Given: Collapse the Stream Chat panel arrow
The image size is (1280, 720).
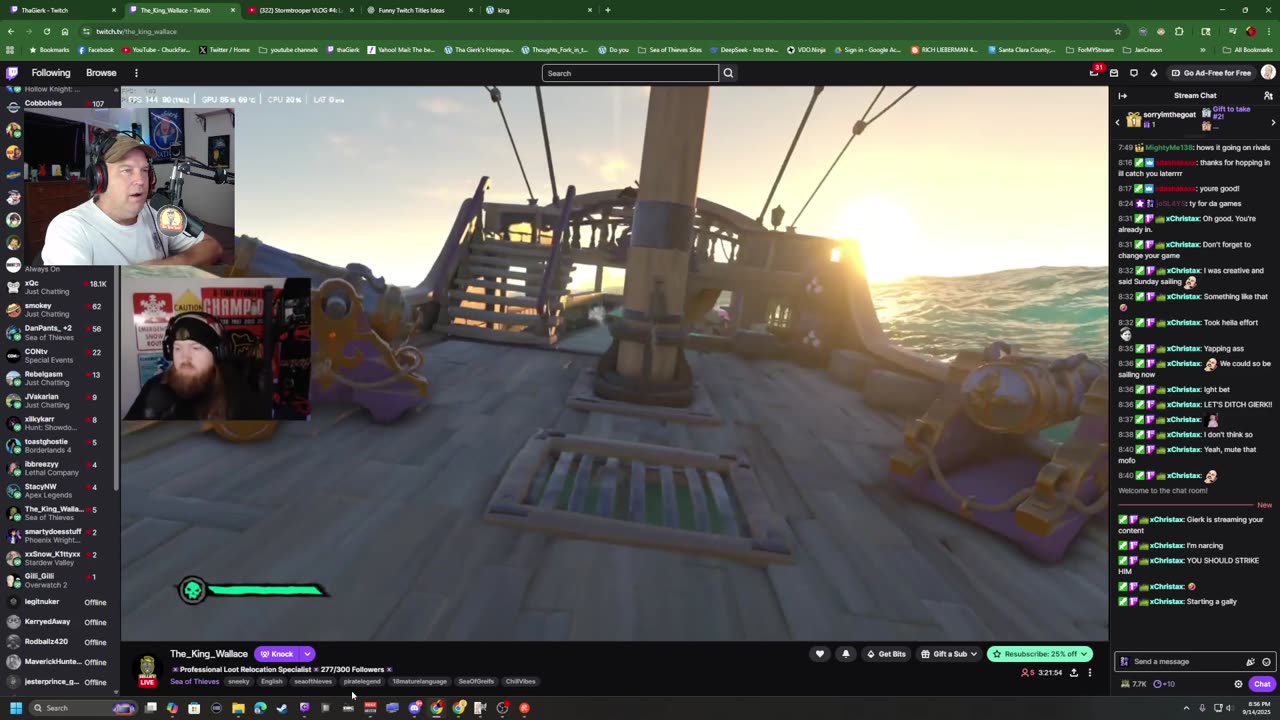Looking at the screenshot, I should 1122,96.
